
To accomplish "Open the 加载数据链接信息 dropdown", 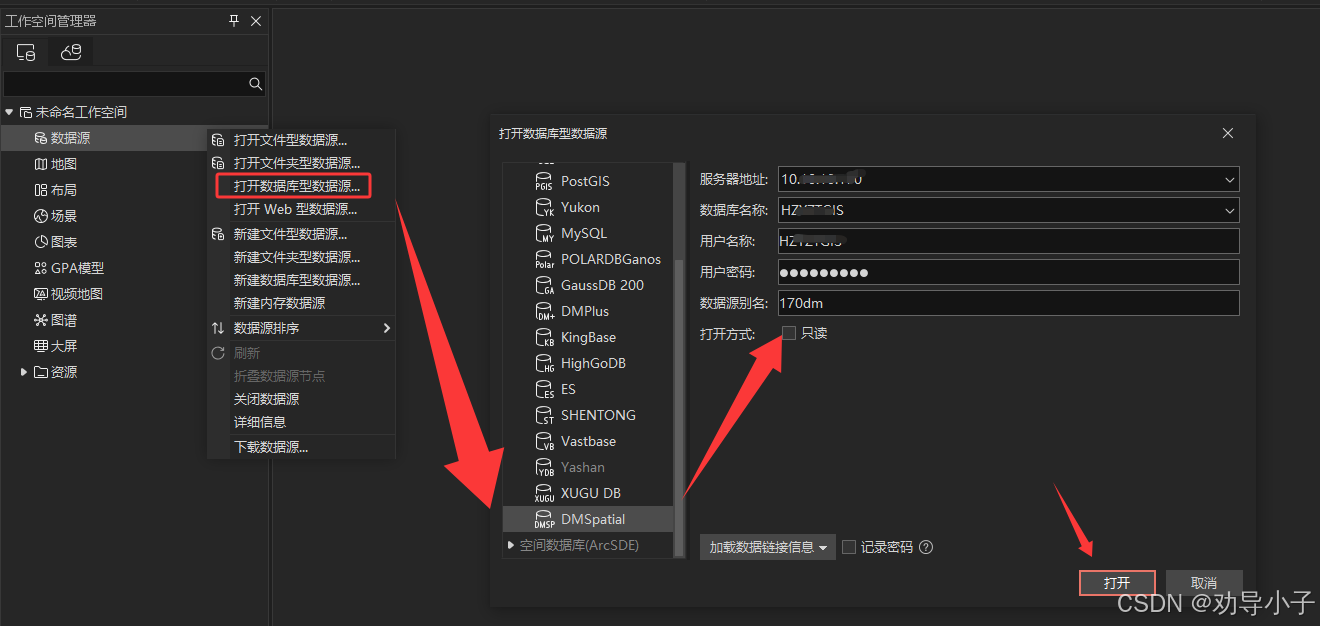I will [767, 547].
